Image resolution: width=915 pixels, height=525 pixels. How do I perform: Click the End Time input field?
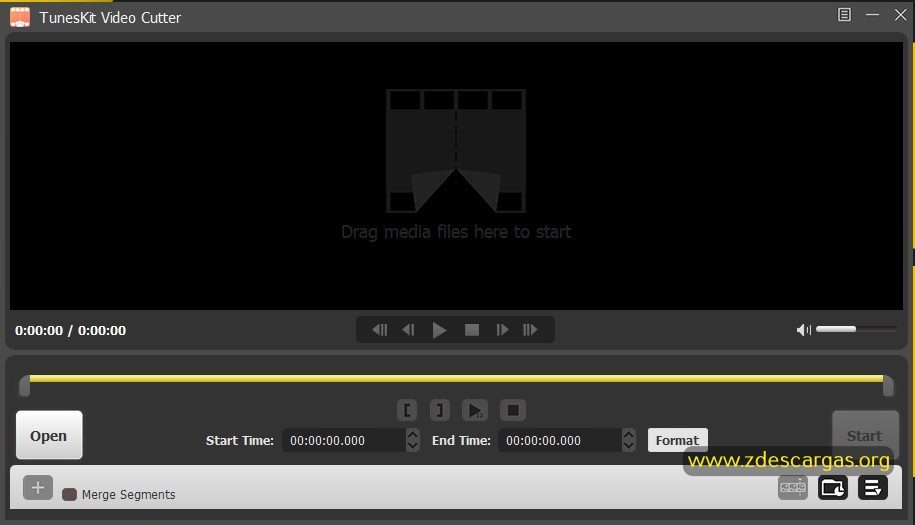pos(560,440)
